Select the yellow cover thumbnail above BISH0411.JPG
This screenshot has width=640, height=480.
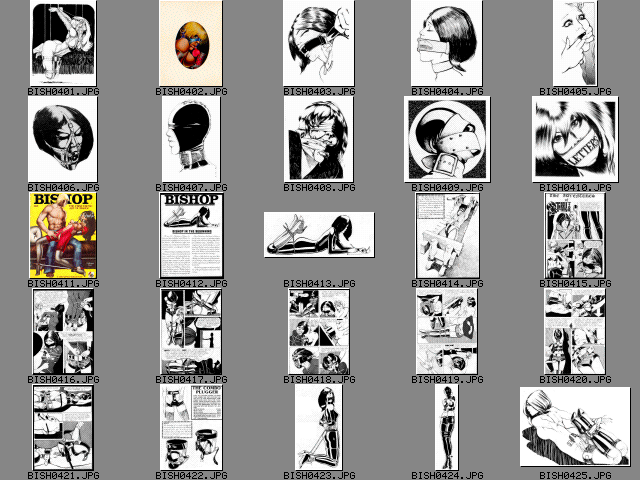63,236
